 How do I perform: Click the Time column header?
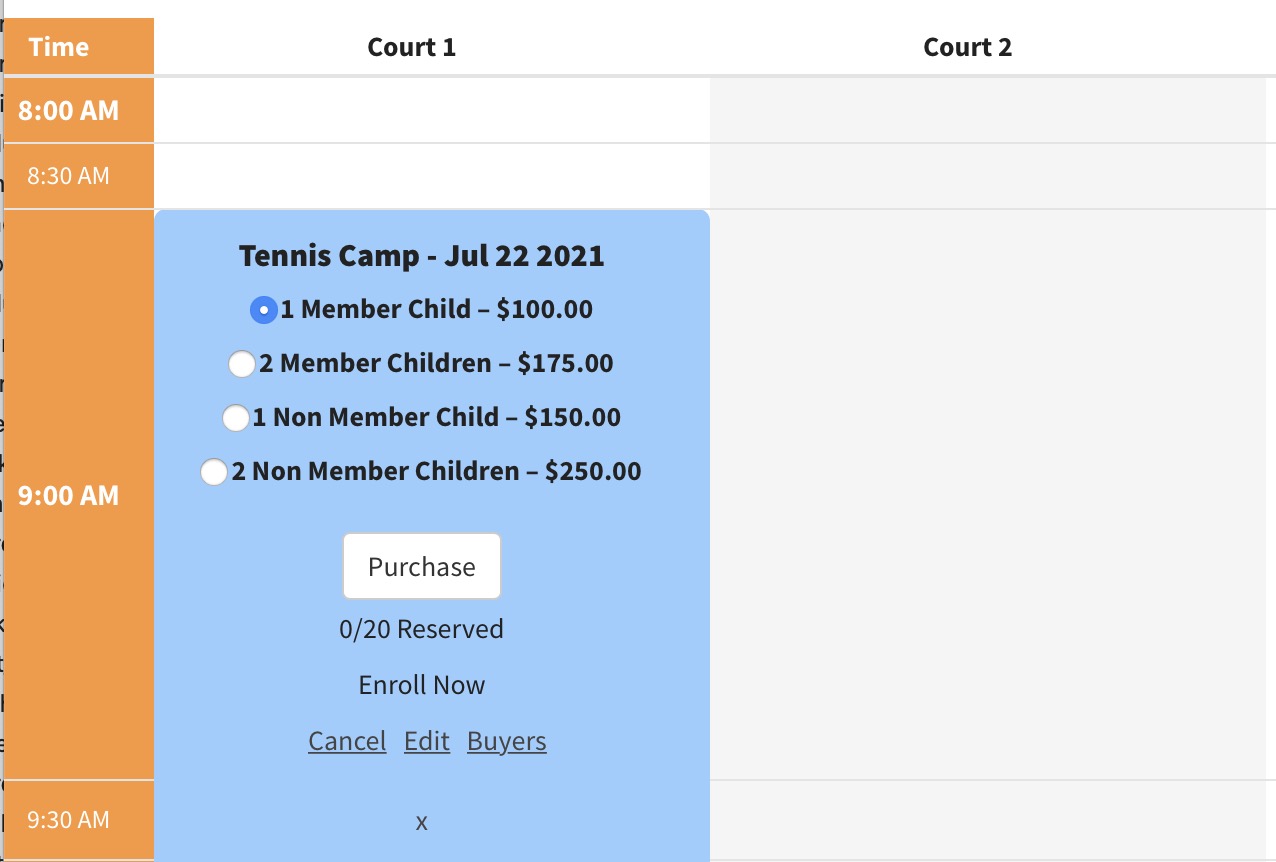tap(59, 47)
